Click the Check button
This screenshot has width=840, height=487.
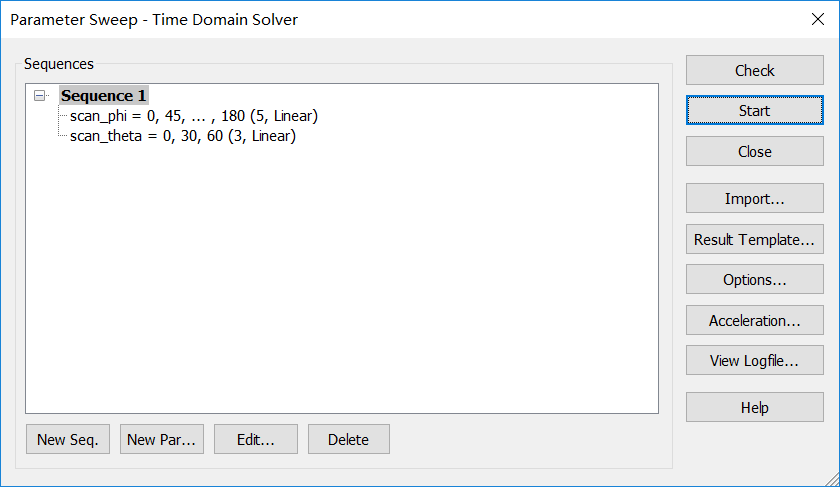pos(754,70)
